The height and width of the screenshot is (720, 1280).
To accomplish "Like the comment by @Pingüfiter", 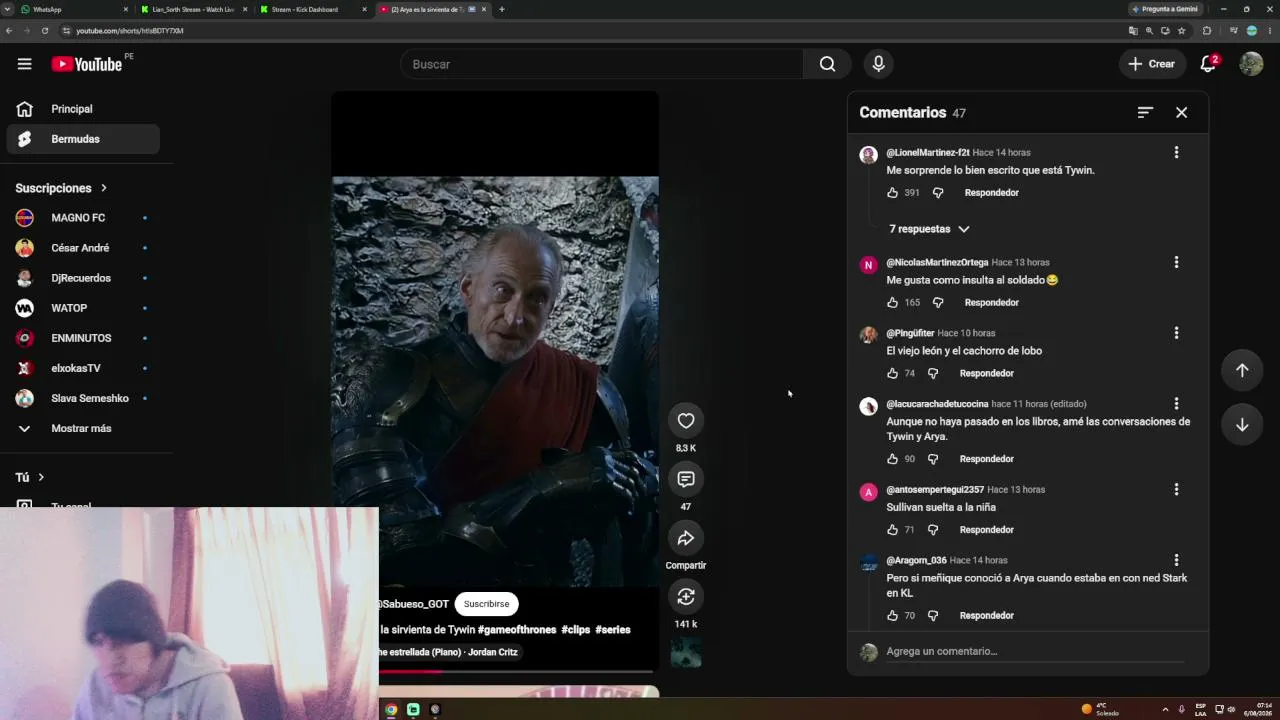I will coord(893,374).
